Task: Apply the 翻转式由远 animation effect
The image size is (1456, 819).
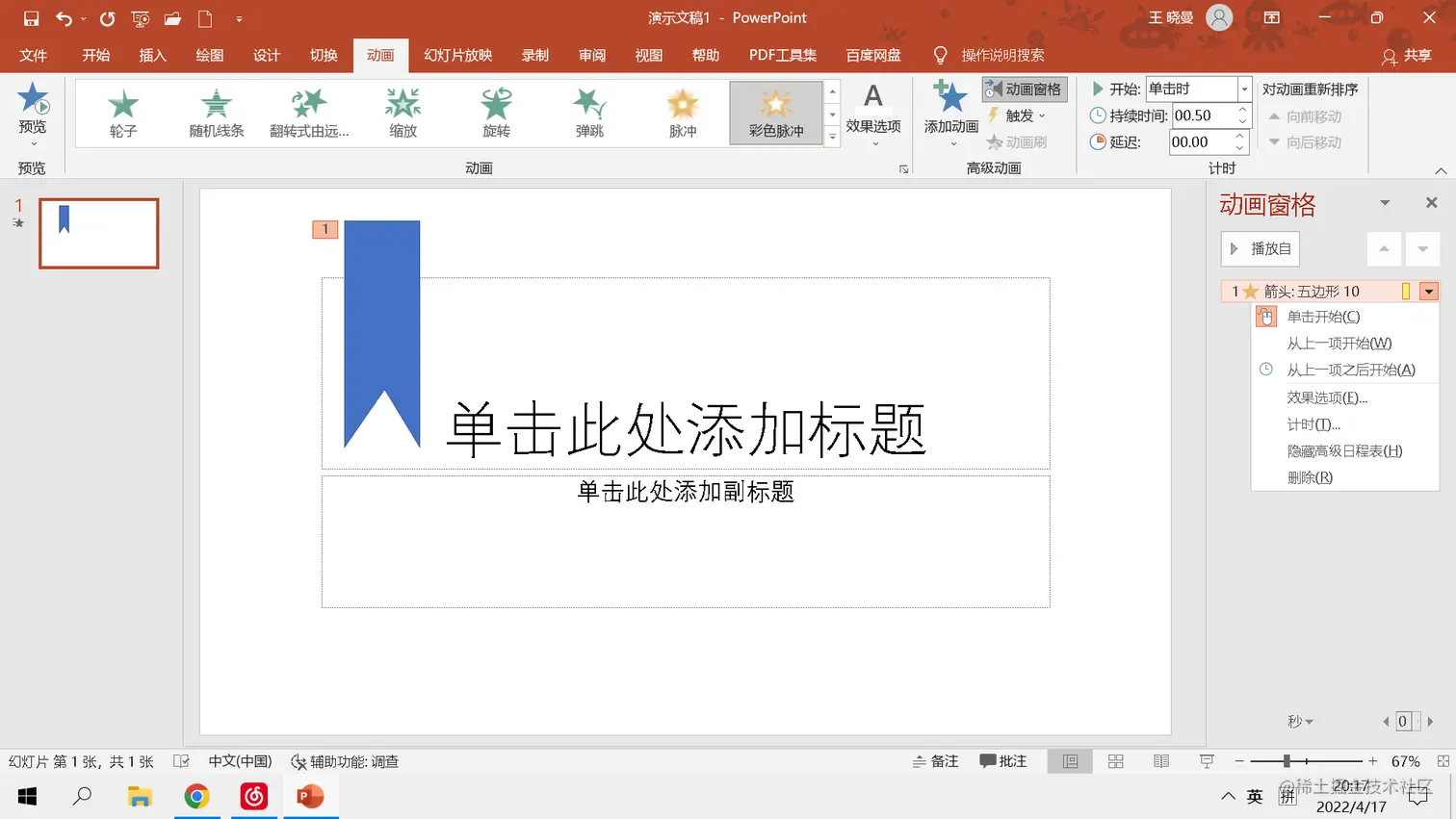Action: point(310,114)
